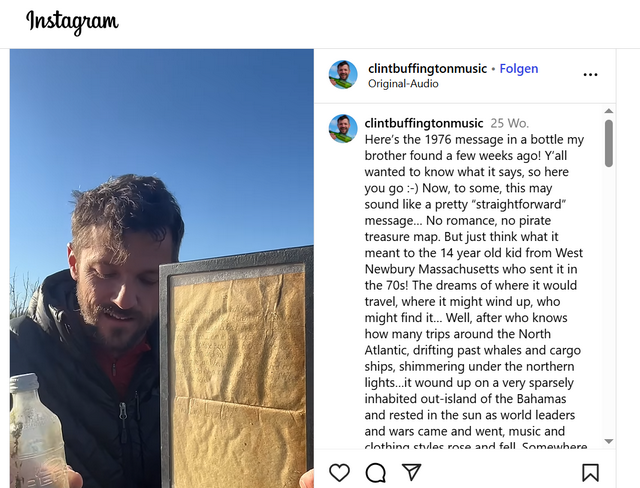The height and width of the screenshot is (488, 640).
Task: Click the caption scrollbar thumb
Action: point(609,143)
